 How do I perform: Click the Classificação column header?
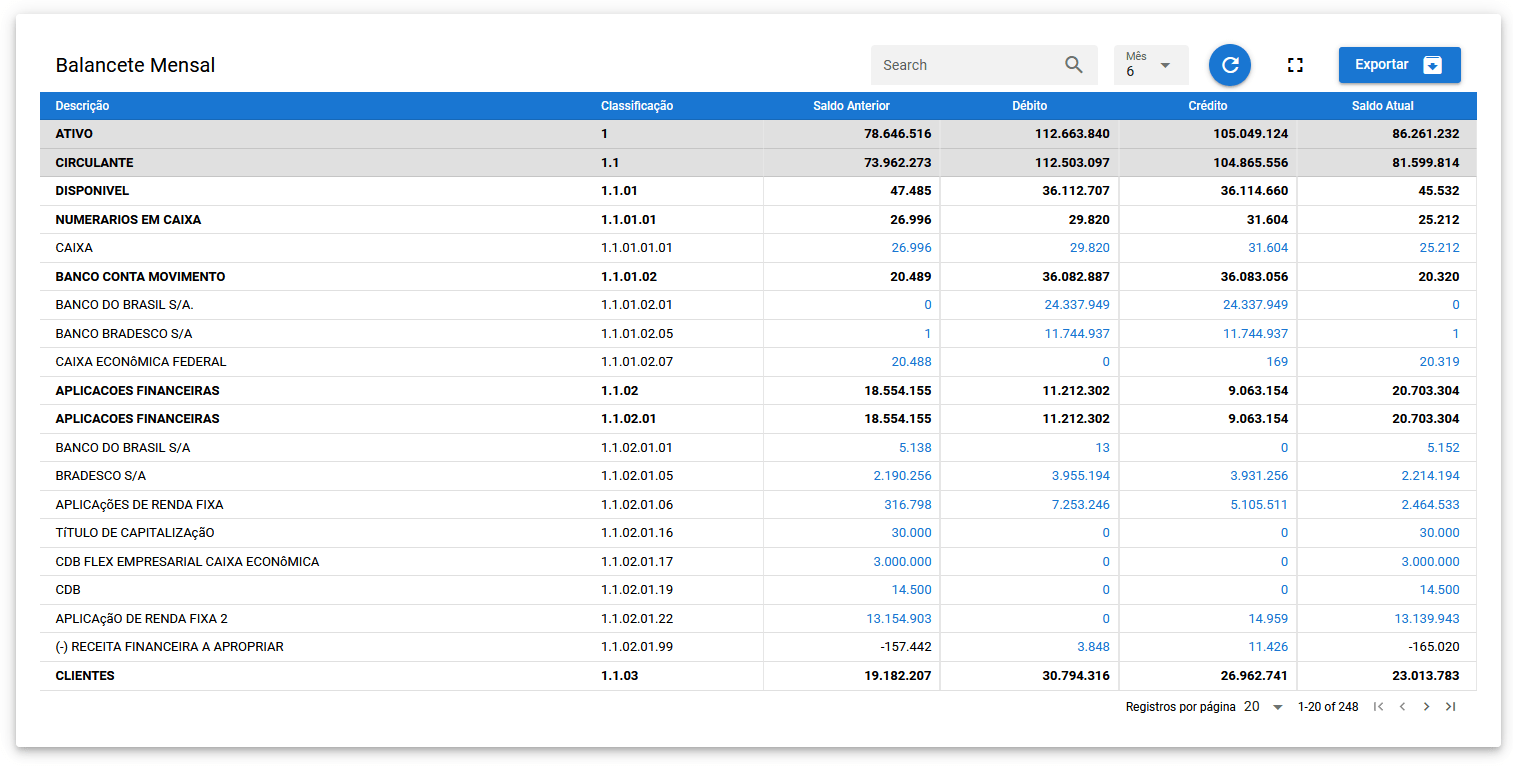point(637,106)
